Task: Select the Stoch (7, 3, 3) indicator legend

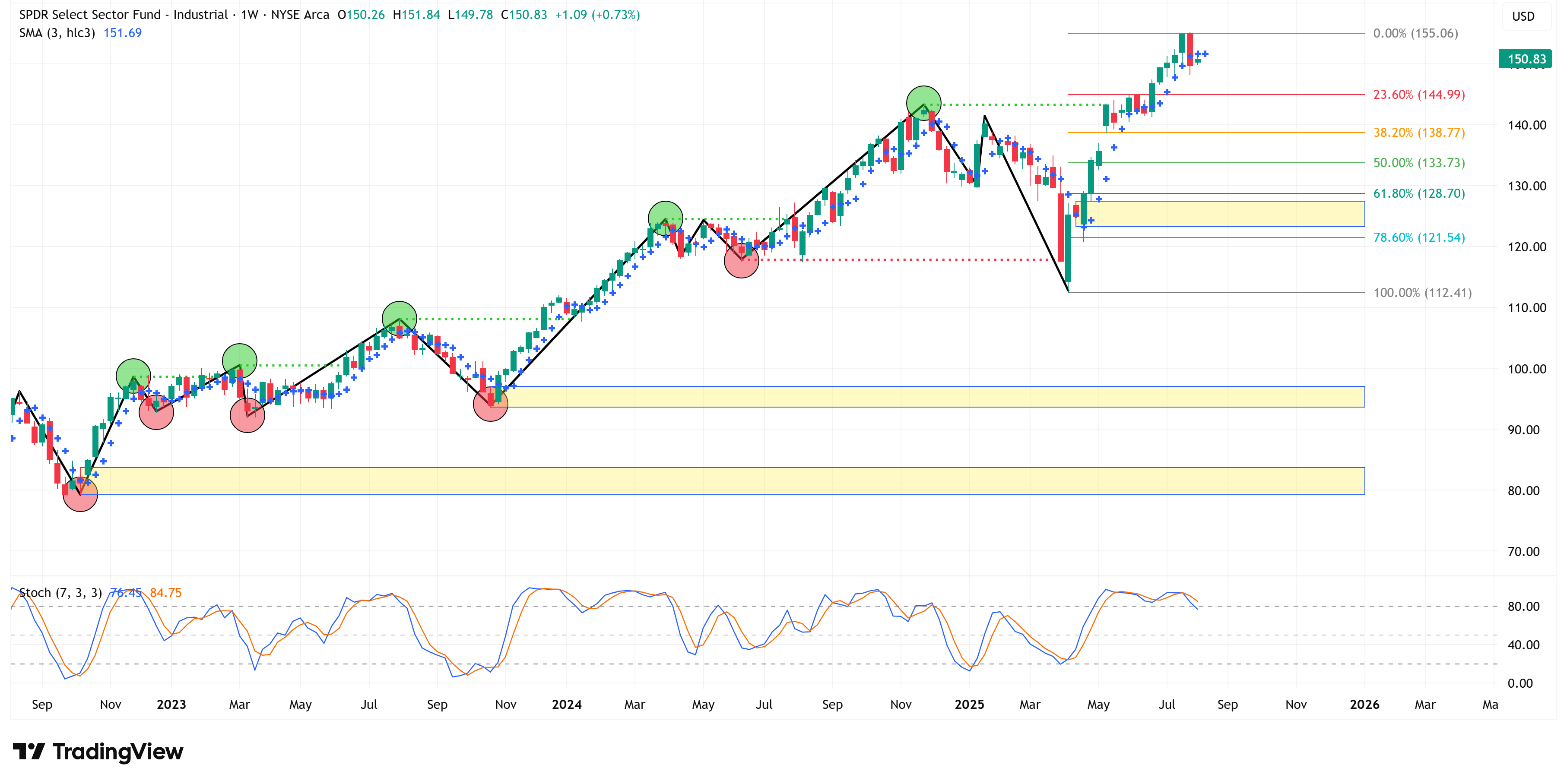Action: click(x=60, y=592)
